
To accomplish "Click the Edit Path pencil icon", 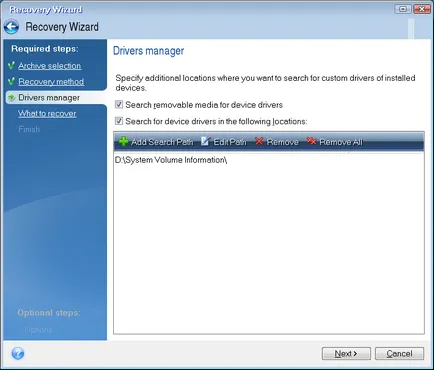I will click(x=205, y=141).
